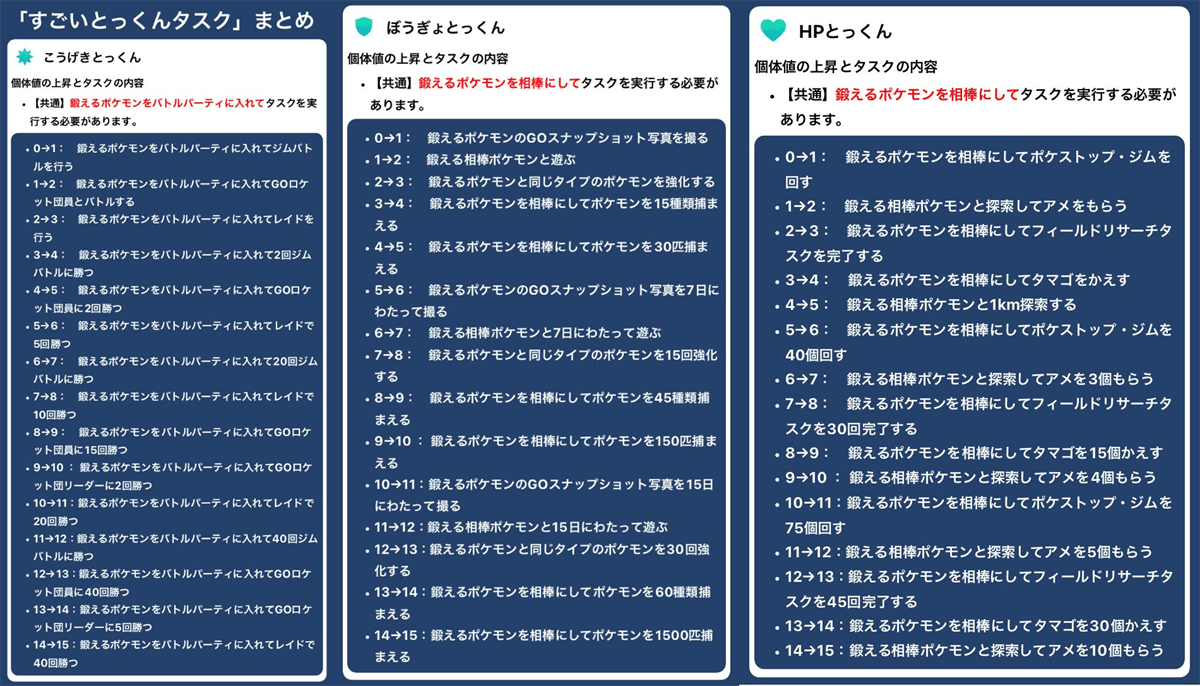
Task: Select HP row 13→14 タマゴを30個かえす
Action: 975,626
